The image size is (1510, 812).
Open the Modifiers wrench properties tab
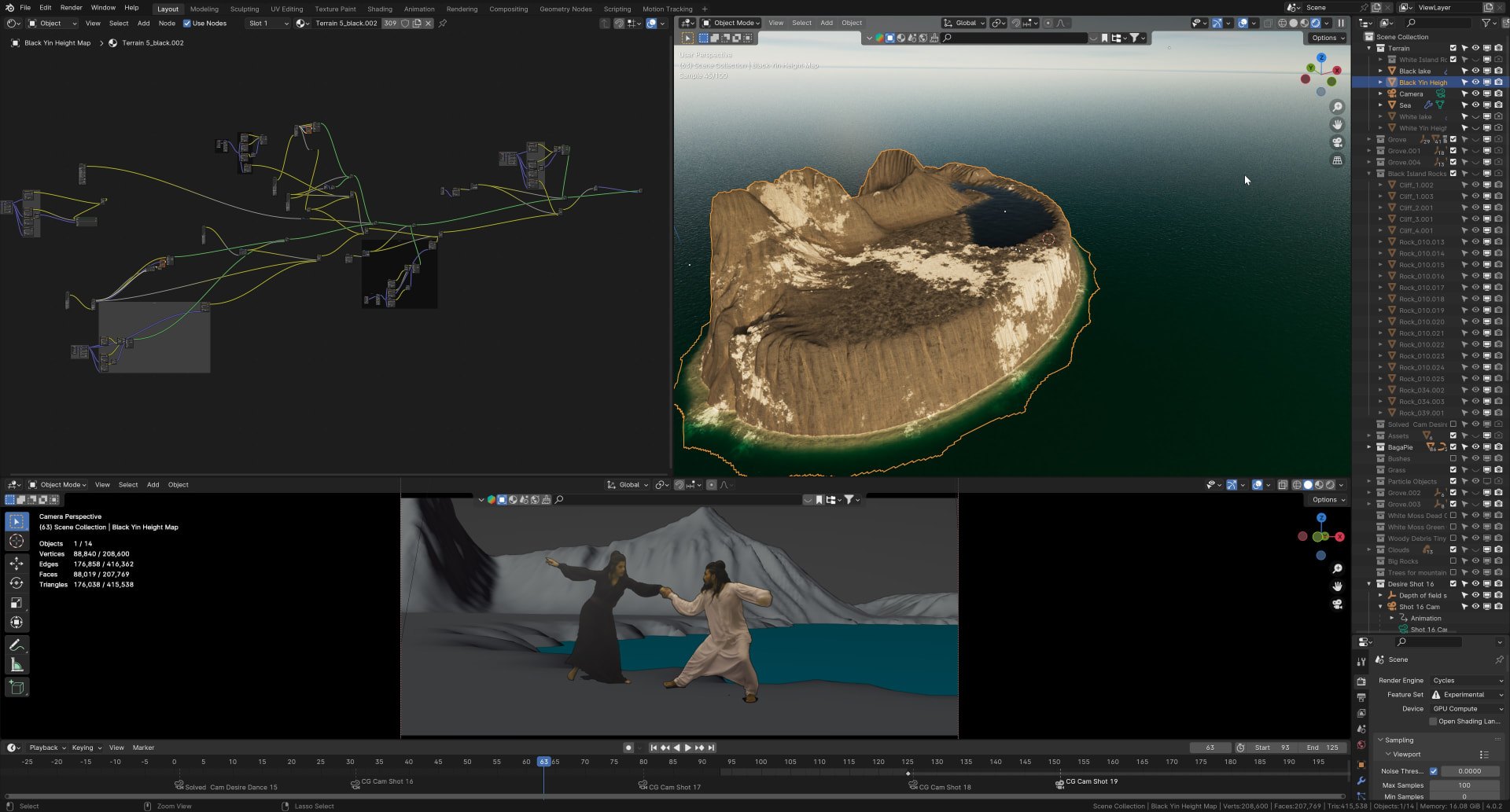tap(1361, 781)
